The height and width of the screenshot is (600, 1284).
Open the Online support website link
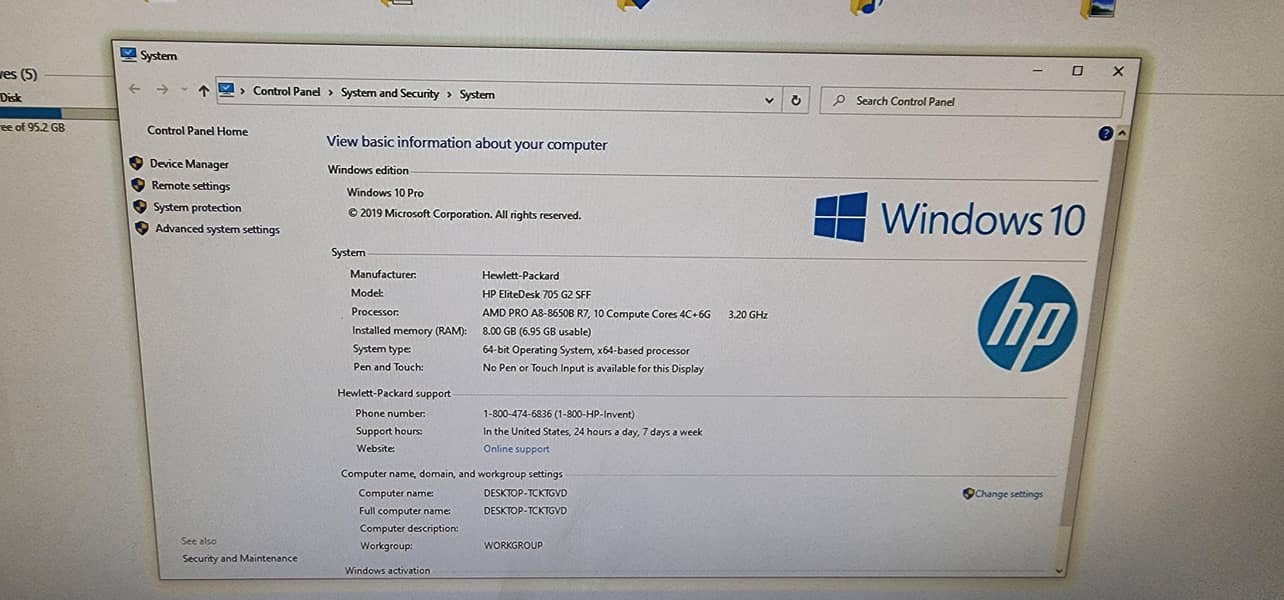coord(517,449)
